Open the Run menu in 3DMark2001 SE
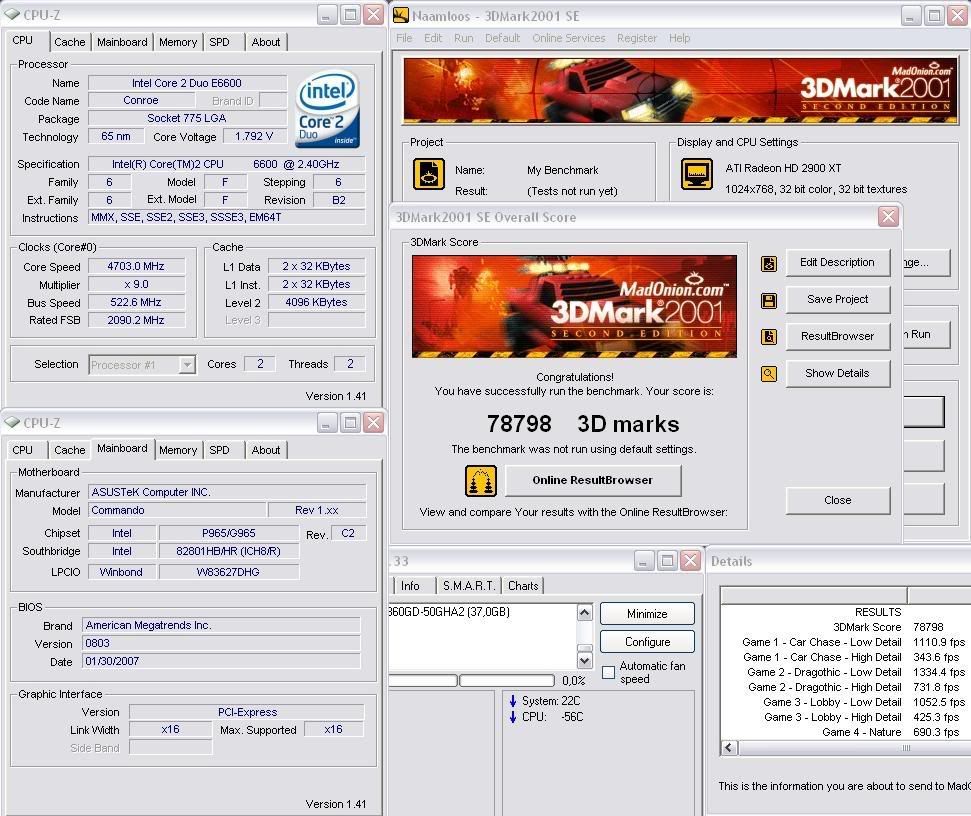The height and width of the screenshot is (816, 971). (463, 38)
